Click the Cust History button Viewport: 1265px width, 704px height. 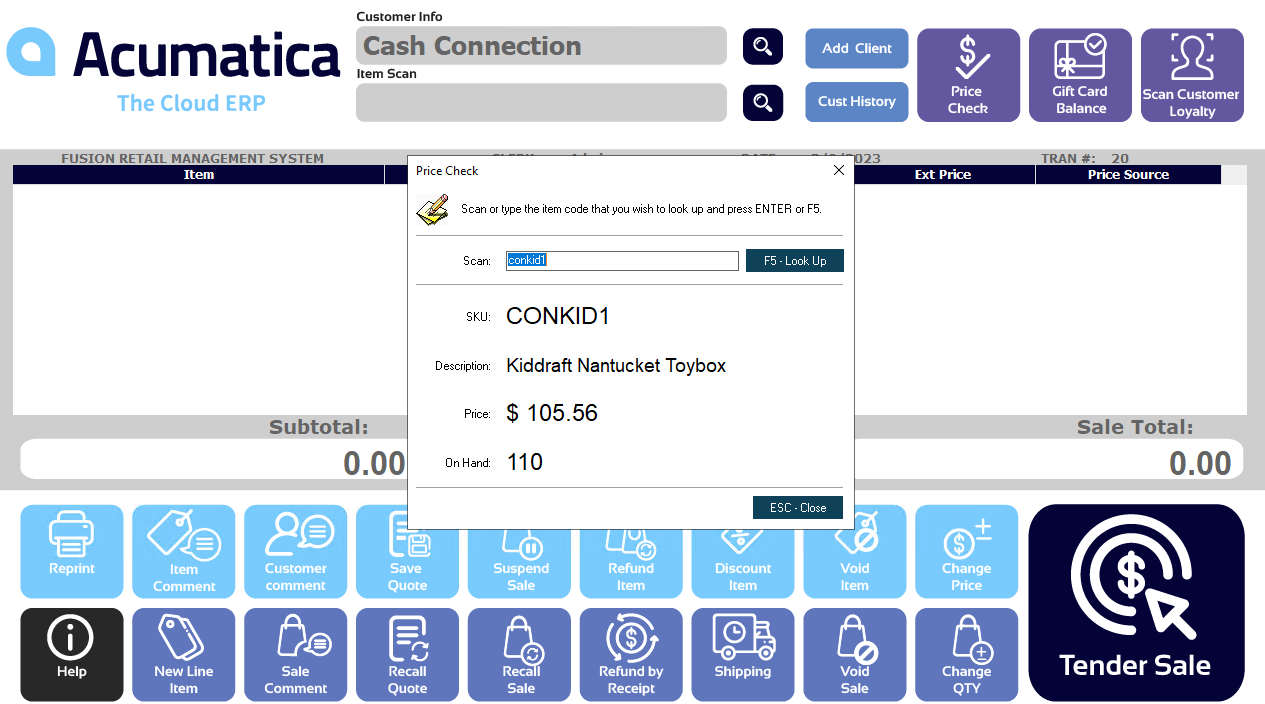857,101
